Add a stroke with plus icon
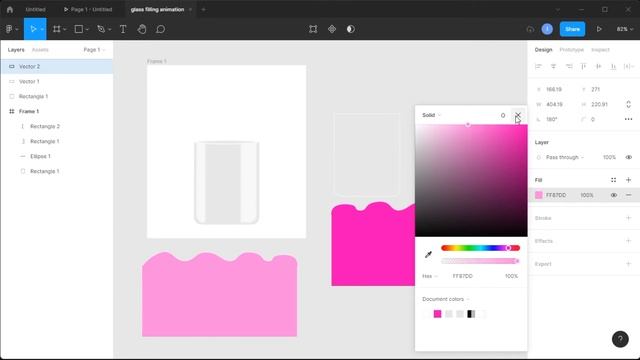The image size is (640, 360). tap(628, 218)
